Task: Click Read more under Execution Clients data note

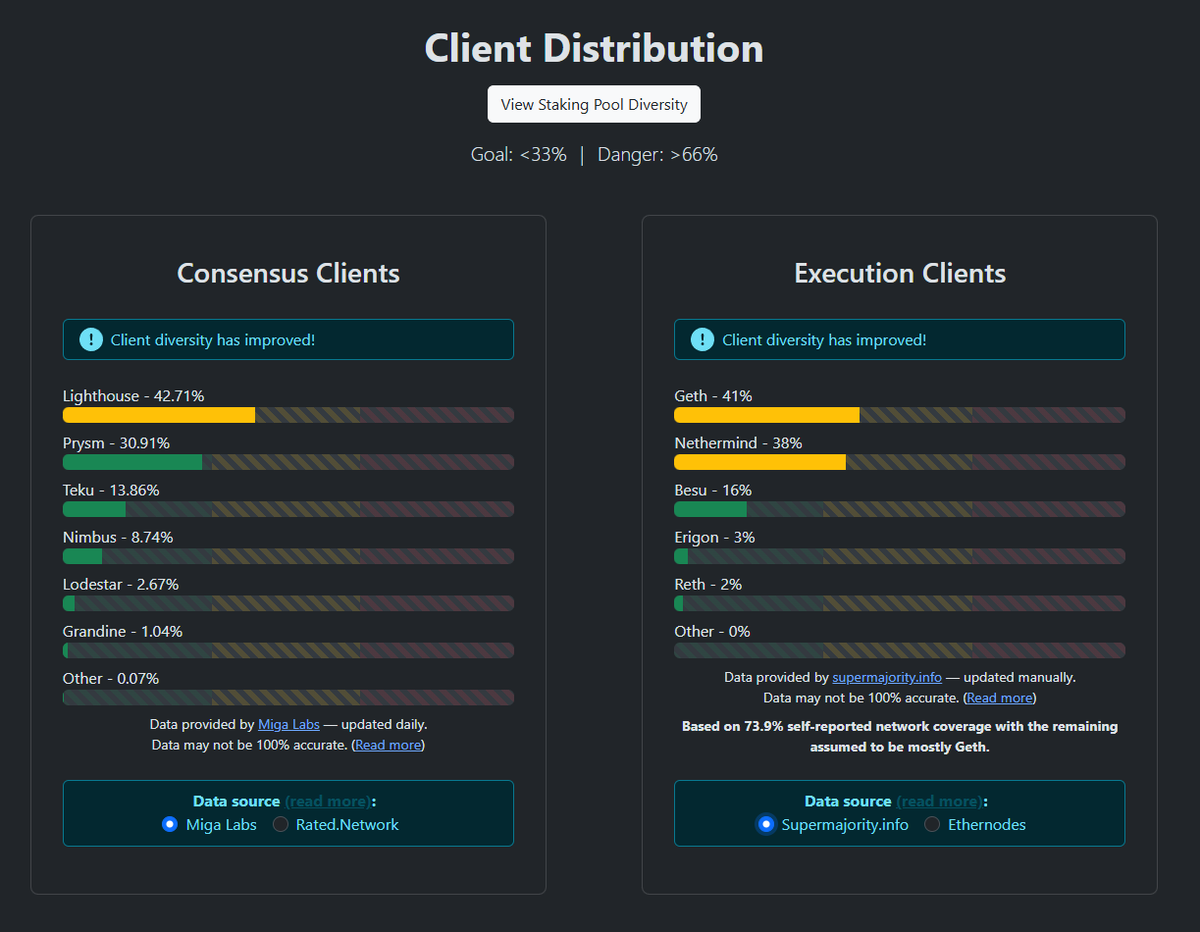Action: [x=999, y=698]
